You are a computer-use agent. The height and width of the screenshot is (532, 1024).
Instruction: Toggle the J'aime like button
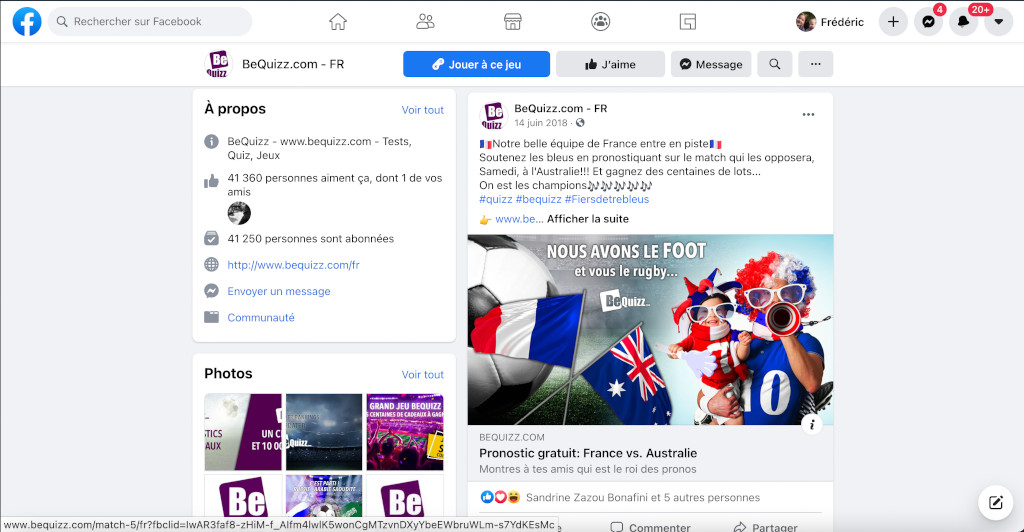610,64
